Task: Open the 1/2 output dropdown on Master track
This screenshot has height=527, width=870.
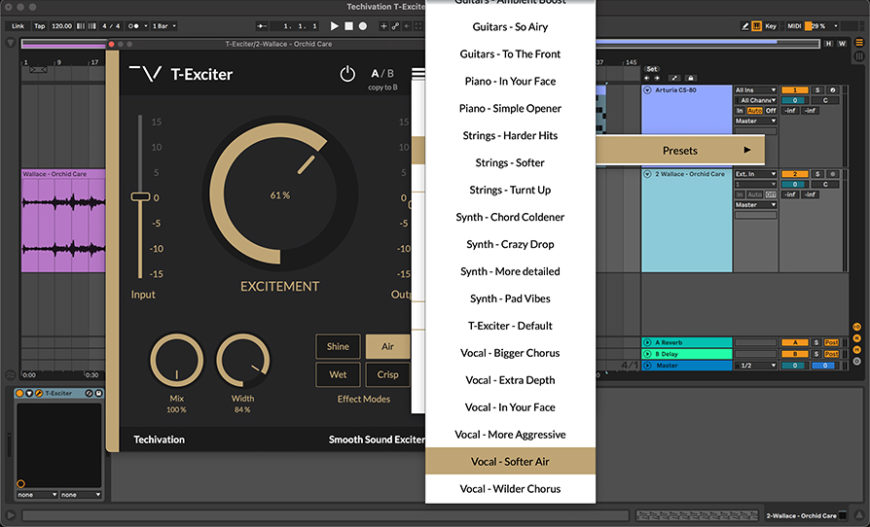Action: [756, 366]
